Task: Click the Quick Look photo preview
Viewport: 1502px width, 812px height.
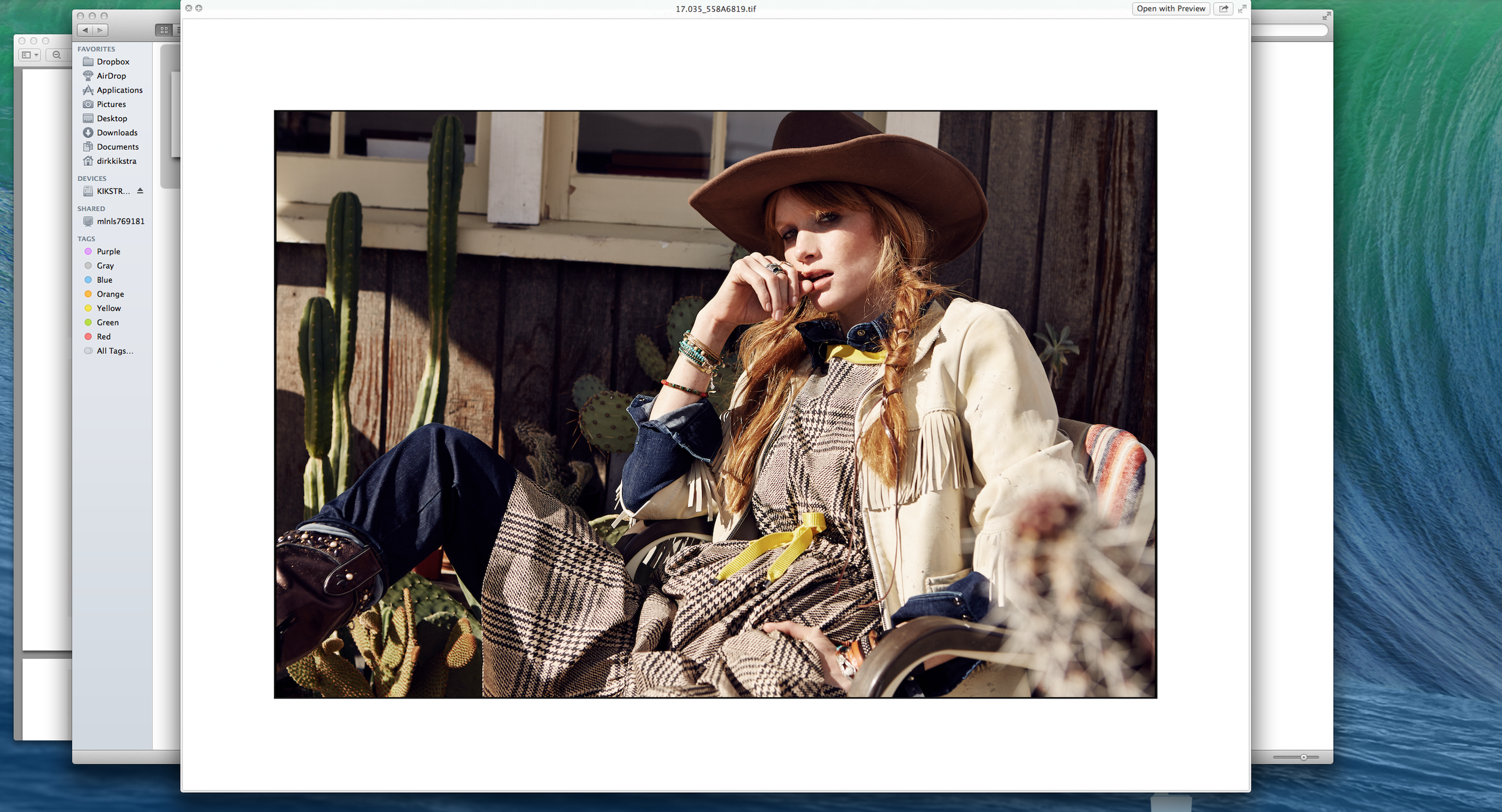Action: click(715, 404)
